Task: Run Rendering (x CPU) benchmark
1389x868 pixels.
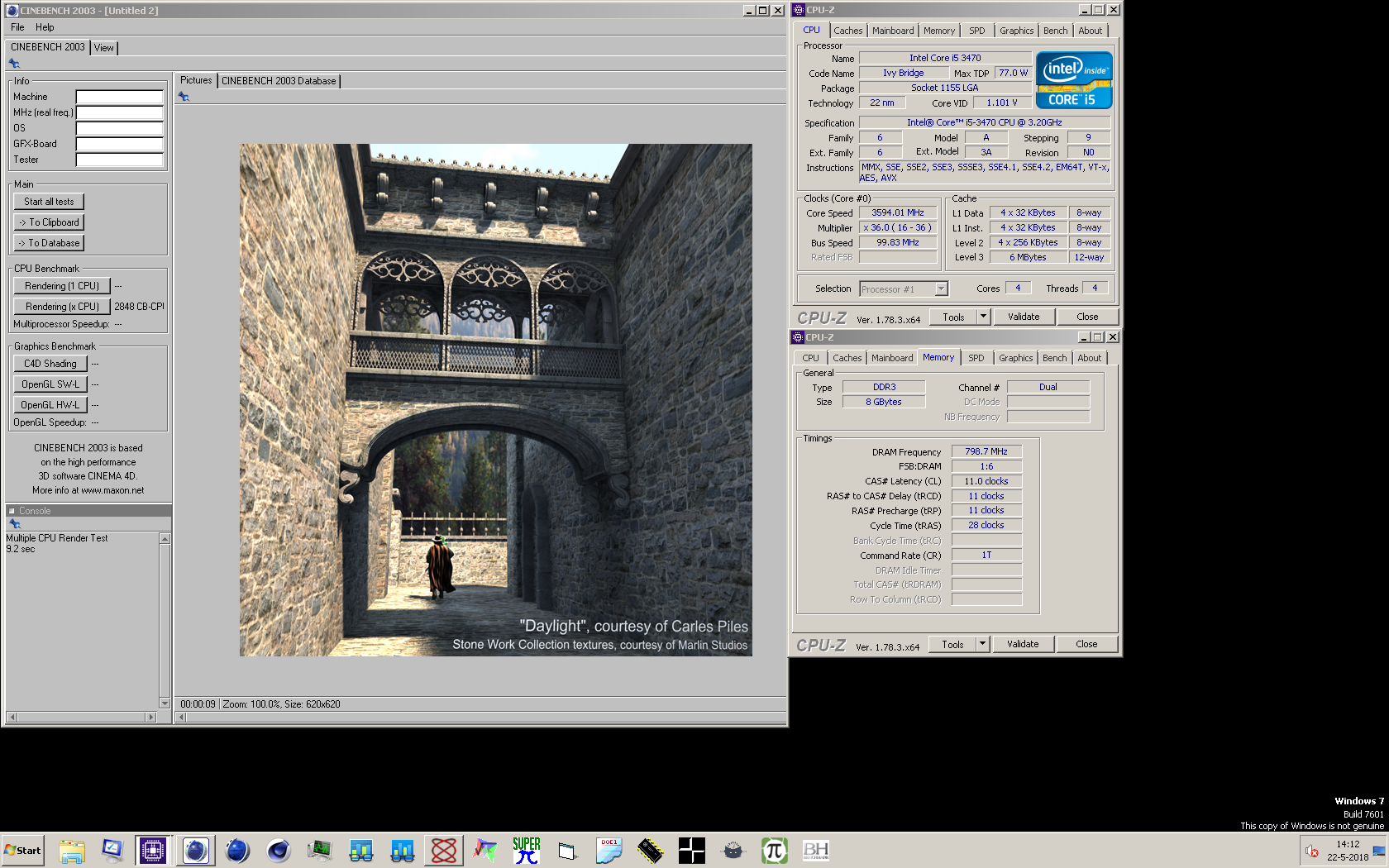Action: [x=62, y=307]
